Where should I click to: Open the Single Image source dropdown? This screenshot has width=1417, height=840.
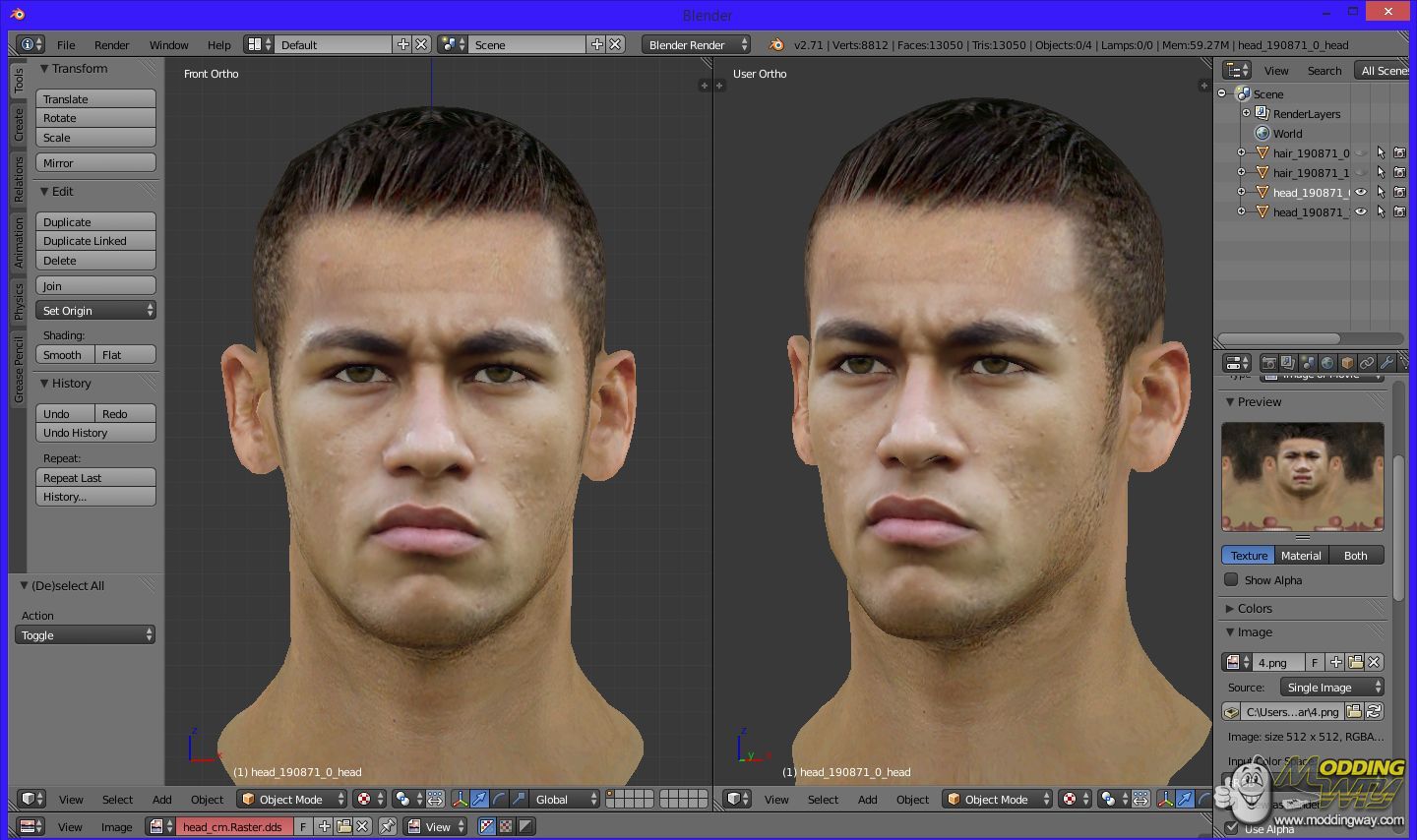coord(1331,687)
